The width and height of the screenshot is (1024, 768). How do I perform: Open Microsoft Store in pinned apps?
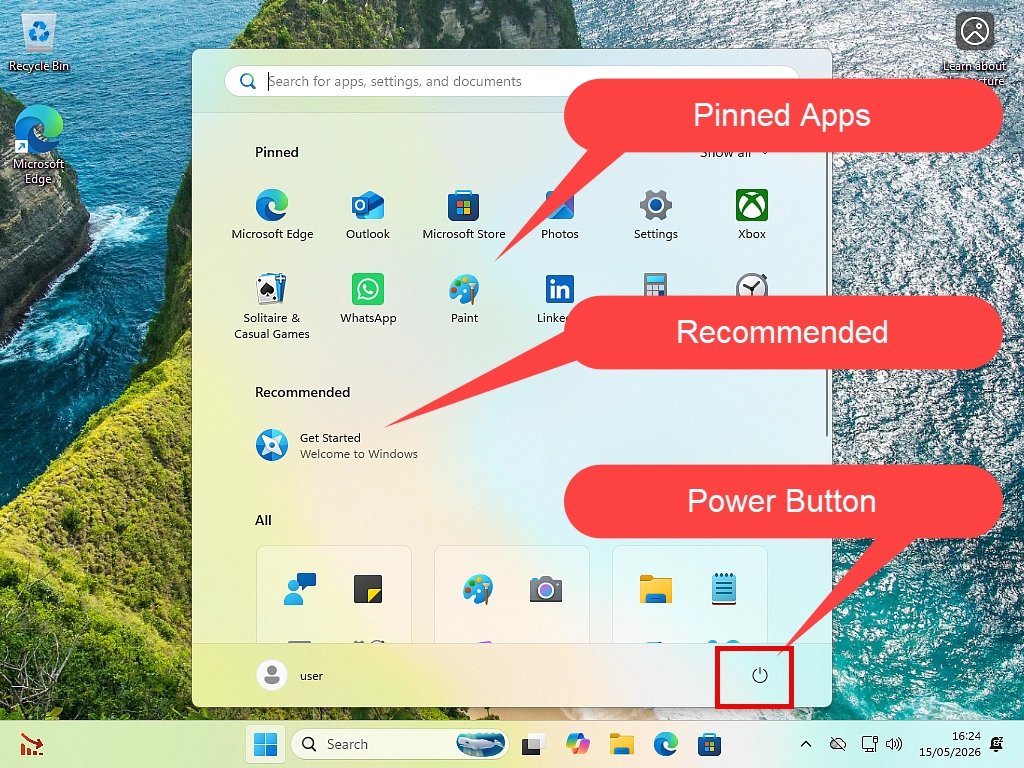[464, 214]
